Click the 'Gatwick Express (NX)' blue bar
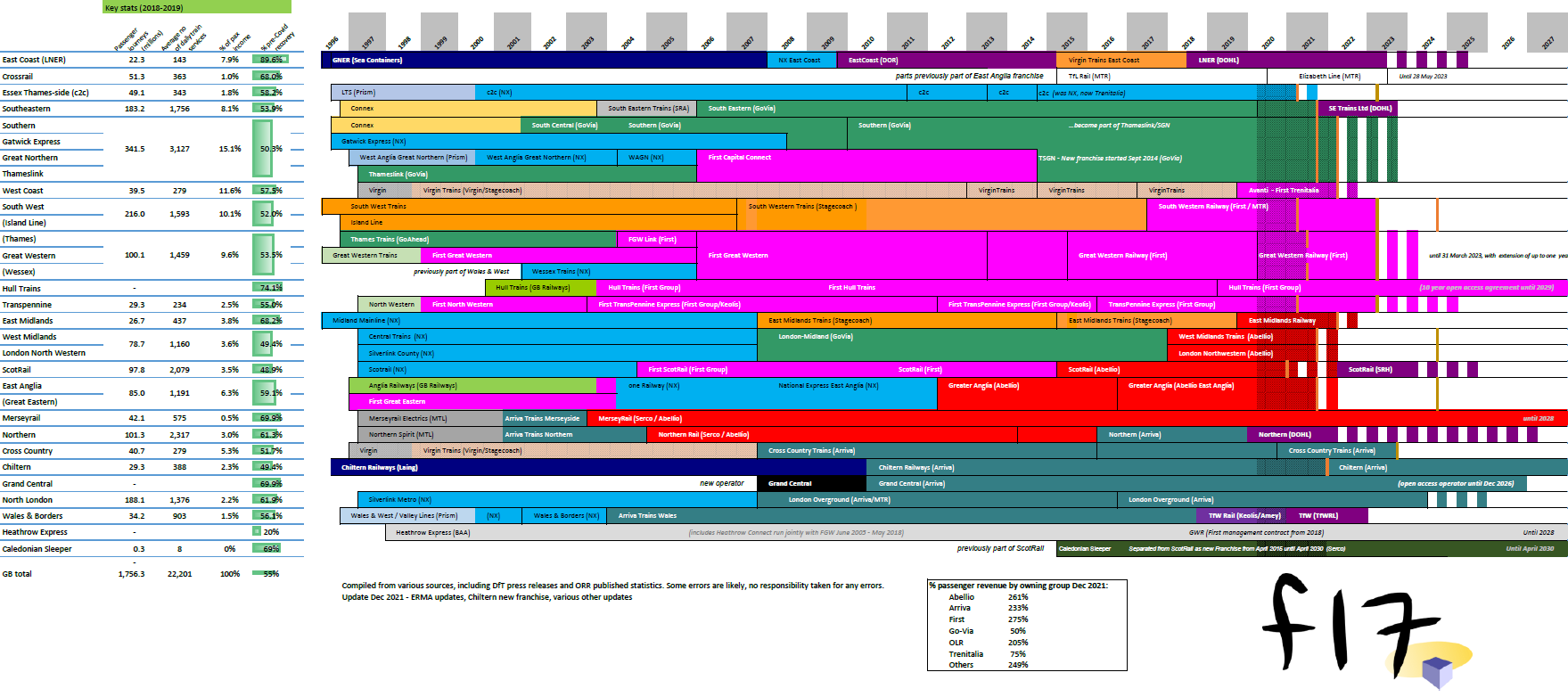1568x697 pixels. 558,142
